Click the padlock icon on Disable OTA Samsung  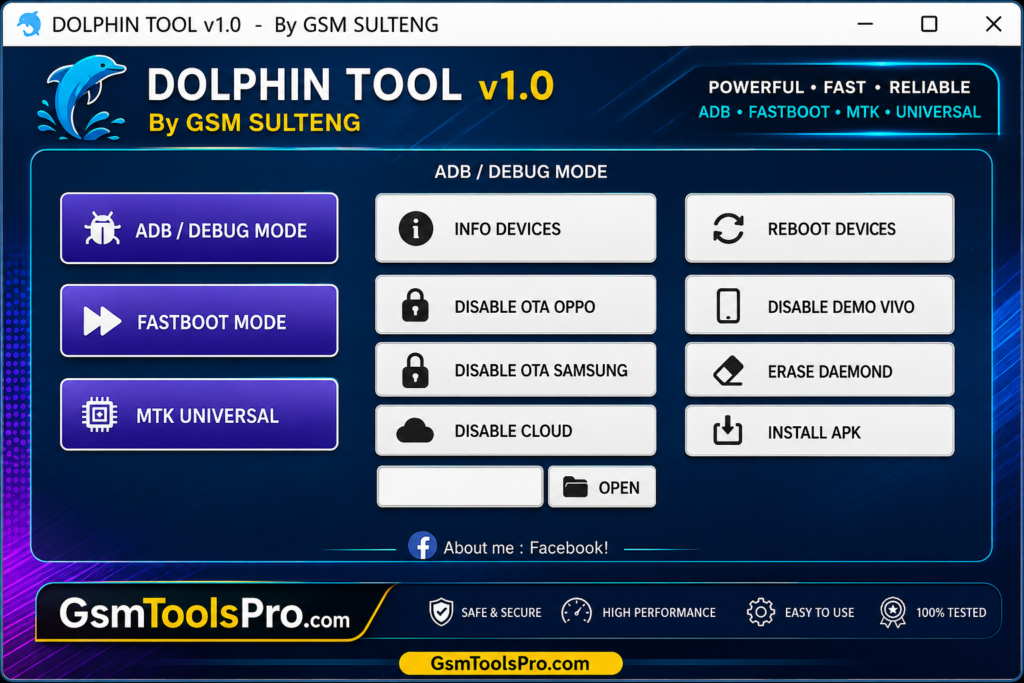[x=415, y=370]
